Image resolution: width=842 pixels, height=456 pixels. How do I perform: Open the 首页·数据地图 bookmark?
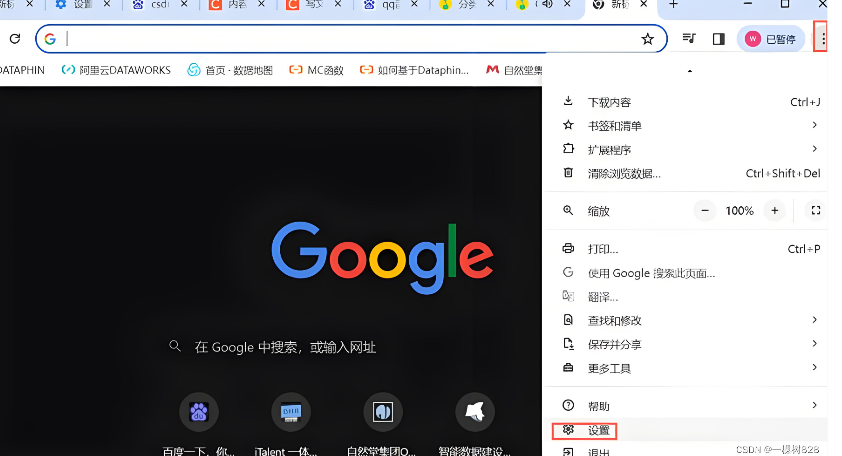230,70
